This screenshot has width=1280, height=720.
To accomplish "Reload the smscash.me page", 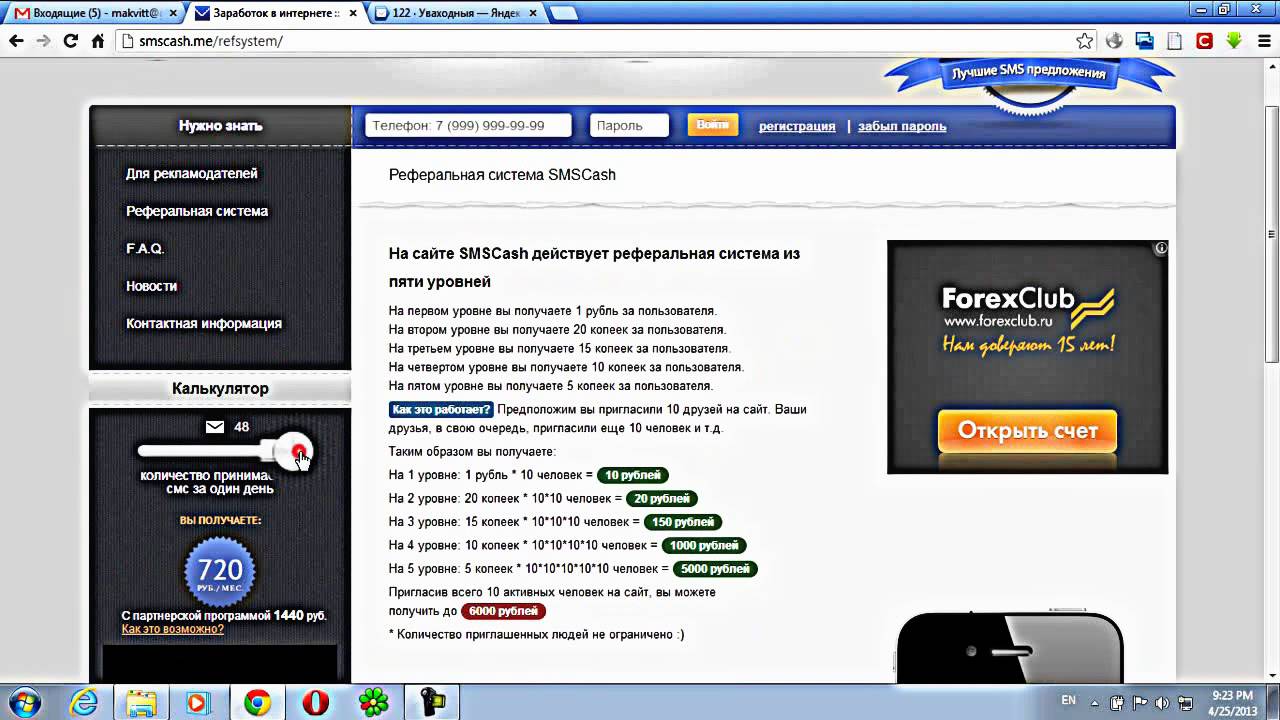I will [x=70, y=41].
